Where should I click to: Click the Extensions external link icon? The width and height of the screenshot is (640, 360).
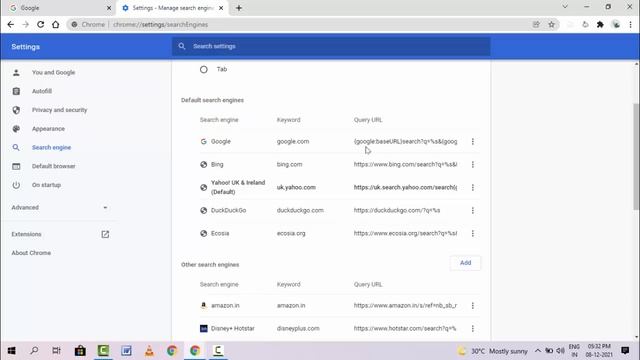[x=105, y=234]
